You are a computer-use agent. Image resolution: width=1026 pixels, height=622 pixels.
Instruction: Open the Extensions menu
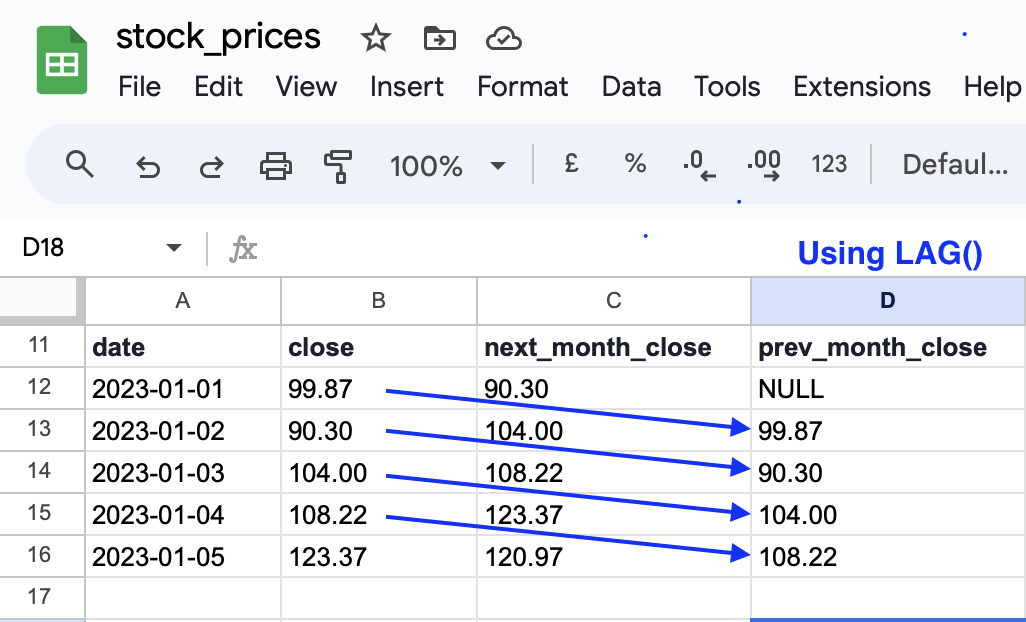click(861, 87)
